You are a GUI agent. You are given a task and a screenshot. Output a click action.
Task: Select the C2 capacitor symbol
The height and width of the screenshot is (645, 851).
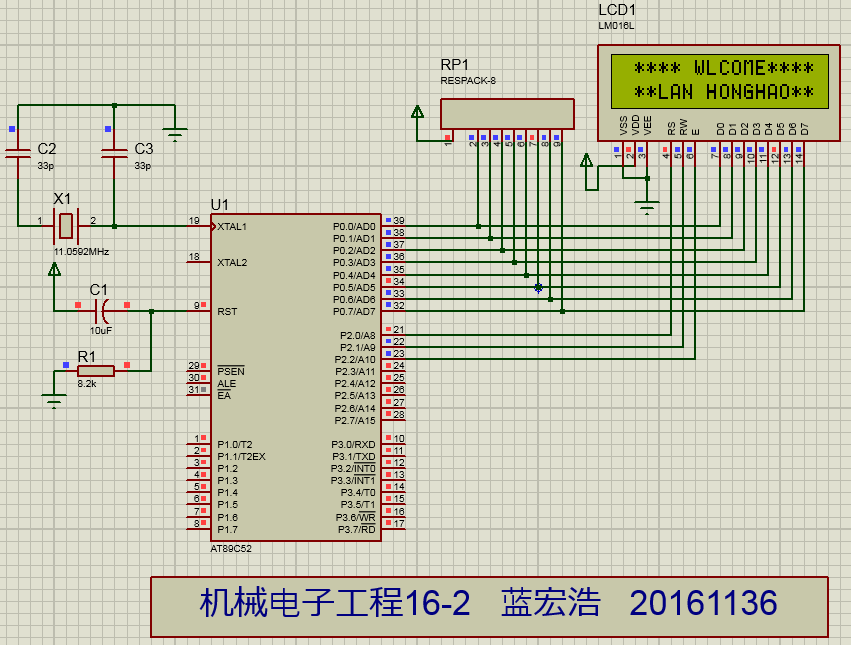[18, 153]
